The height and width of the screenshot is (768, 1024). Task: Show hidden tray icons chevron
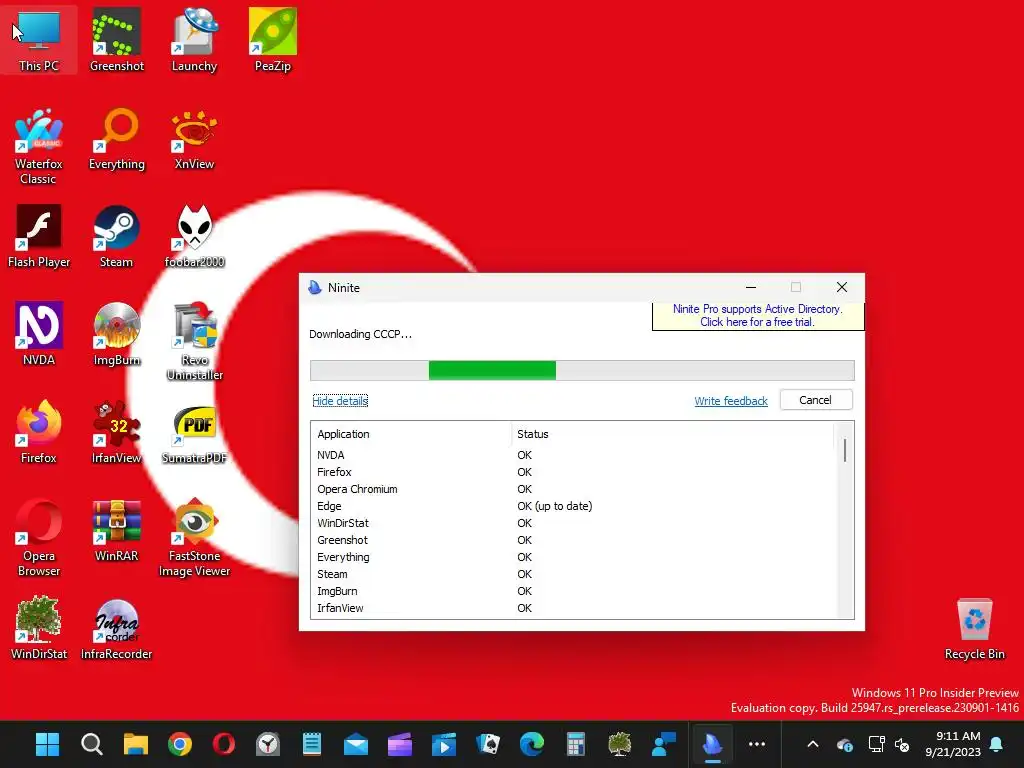[812, 744]
